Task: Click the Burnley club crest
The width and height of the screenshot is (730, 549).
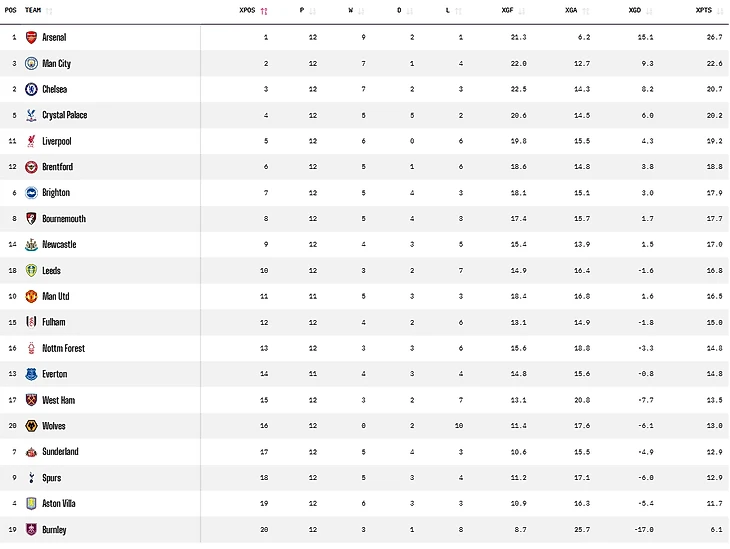Action: (31, 529)
